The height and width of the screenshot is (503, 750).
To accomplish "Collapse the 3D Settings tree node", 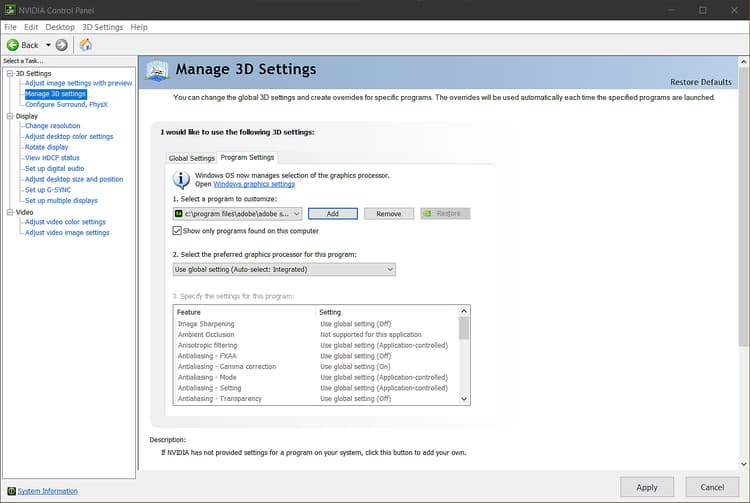I will [10, 73].
